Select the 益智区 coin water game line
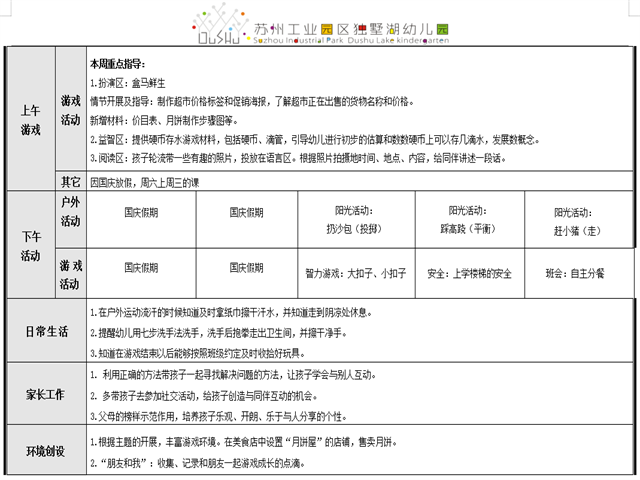This screenshot has height=480, width=640. click(x=300, y=139)
